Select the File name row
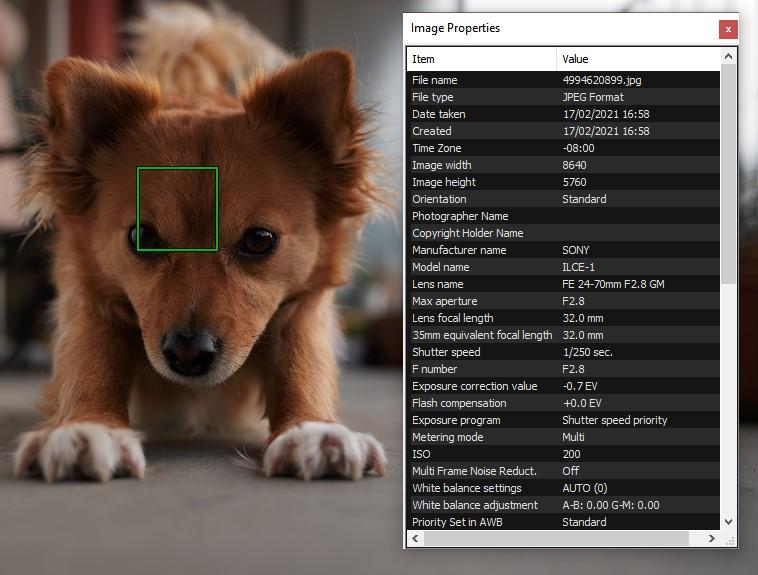The image size is (758, 575). pyautogui.click(x=564, y=80)
